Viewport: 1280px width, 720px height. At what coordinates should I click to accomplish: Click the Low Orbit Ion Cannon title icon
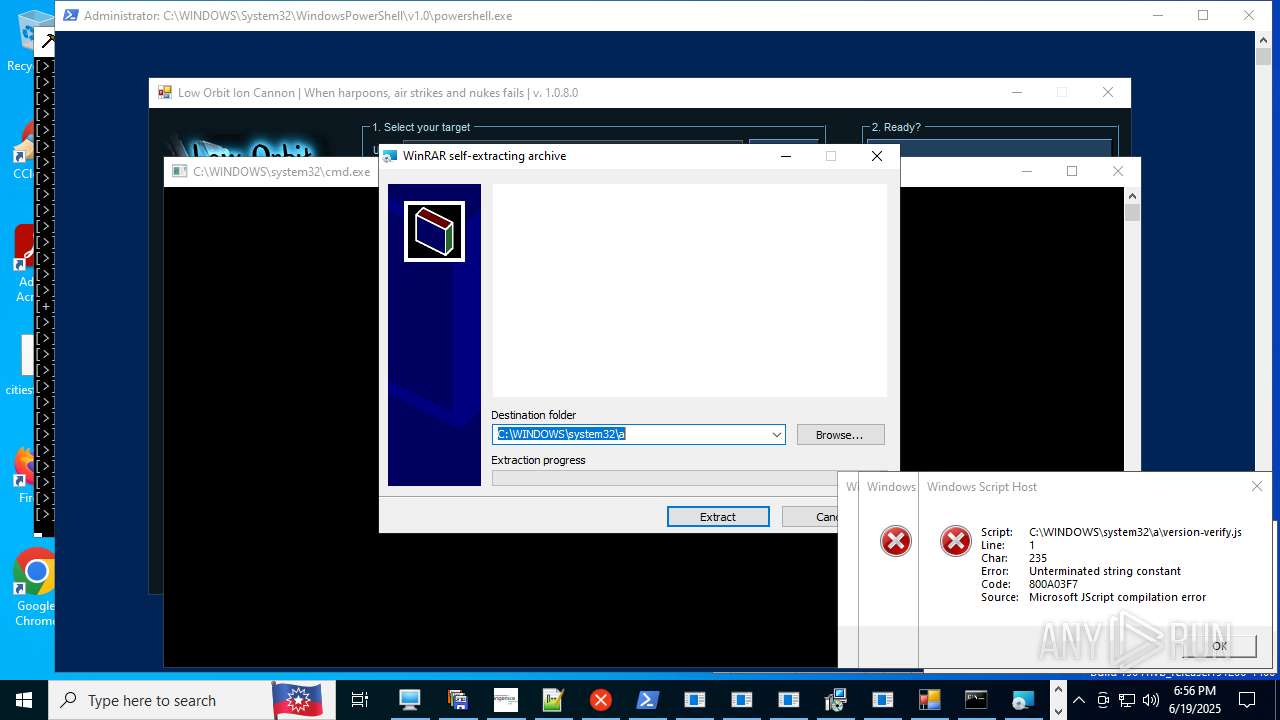[165, 93]
